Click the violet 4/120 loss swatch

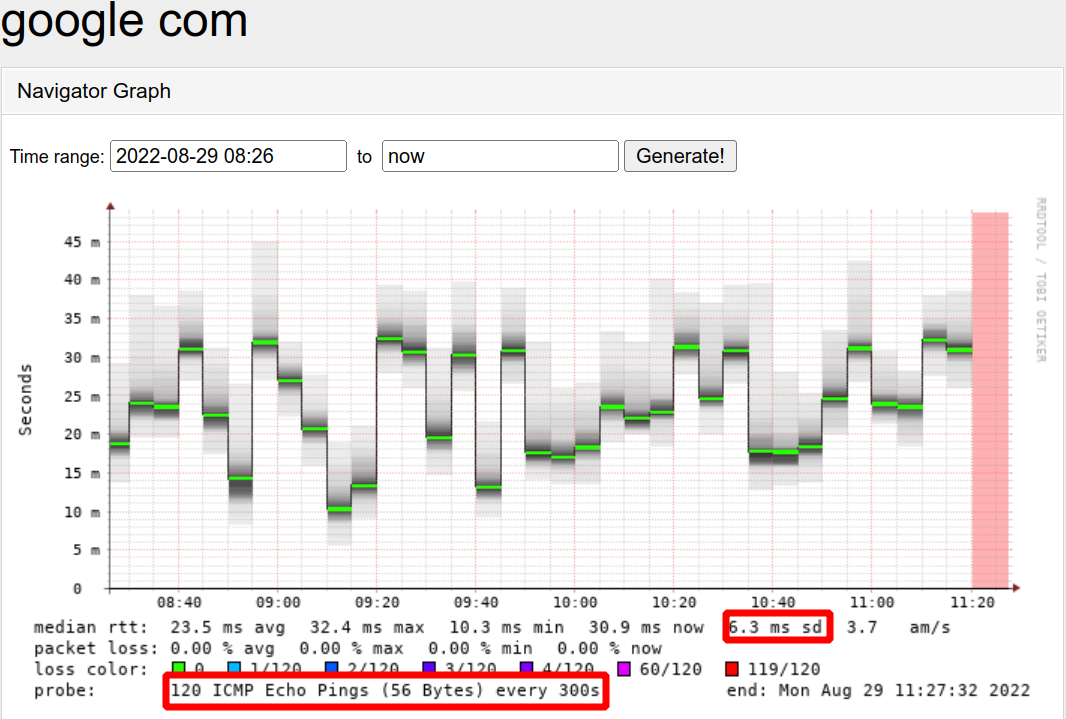point(526,669)
